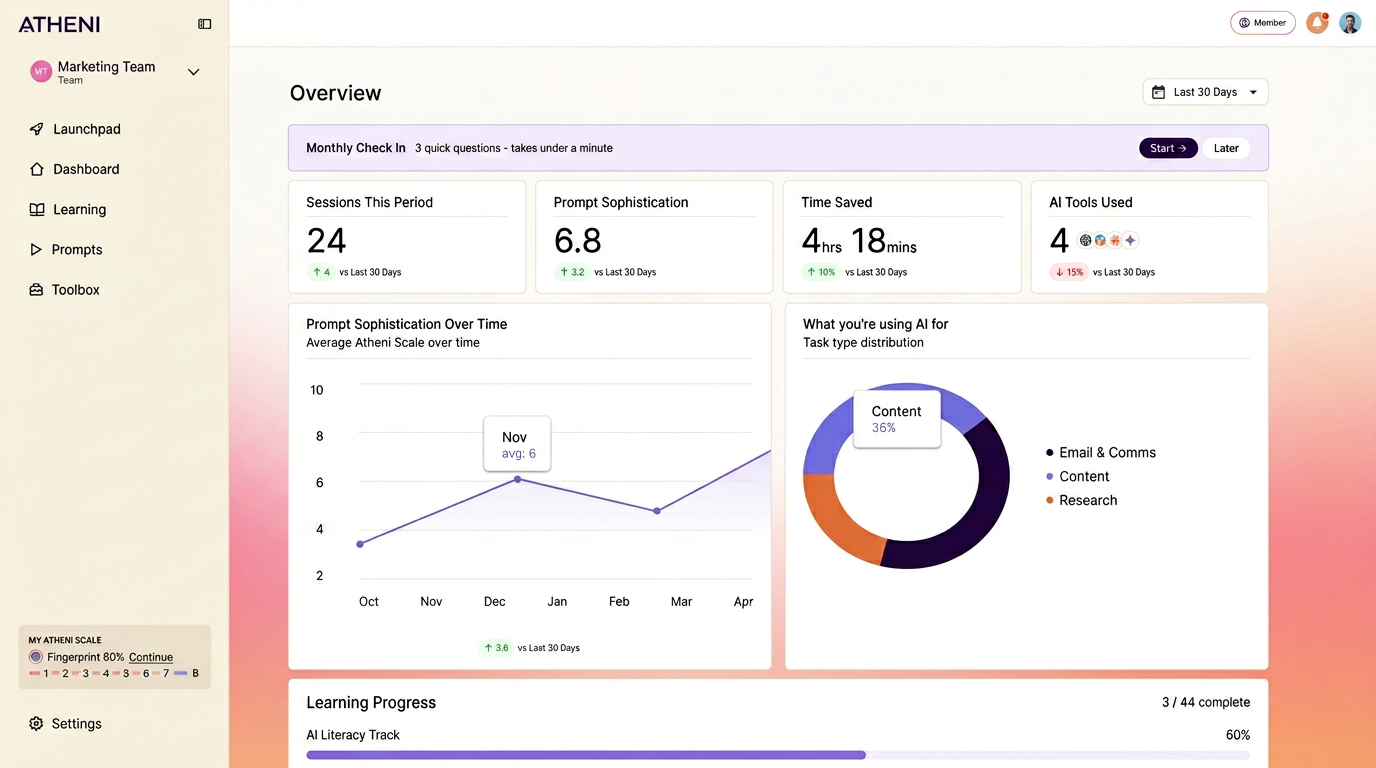Click the second AI tool icon (blue-orange)
The height and width of the screenshot is (768, 1376).
[1100, 240]
